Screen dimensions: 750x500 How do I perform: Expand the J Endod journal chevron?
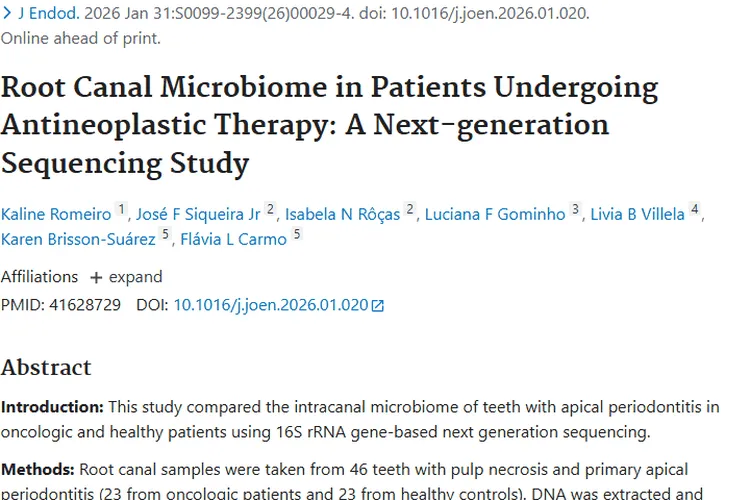click(x=7, y=14)
